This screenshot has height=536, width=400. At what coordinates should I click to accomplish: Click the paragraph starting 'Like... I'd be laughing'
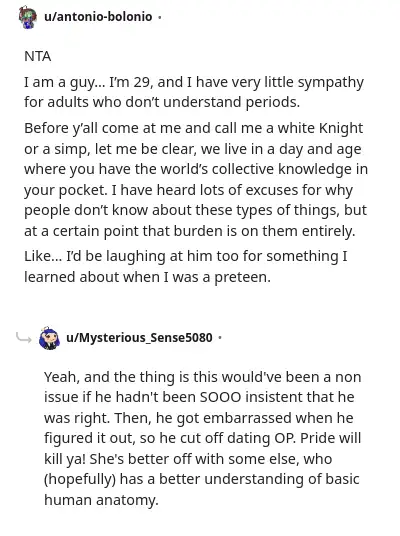tap(186, 266)
